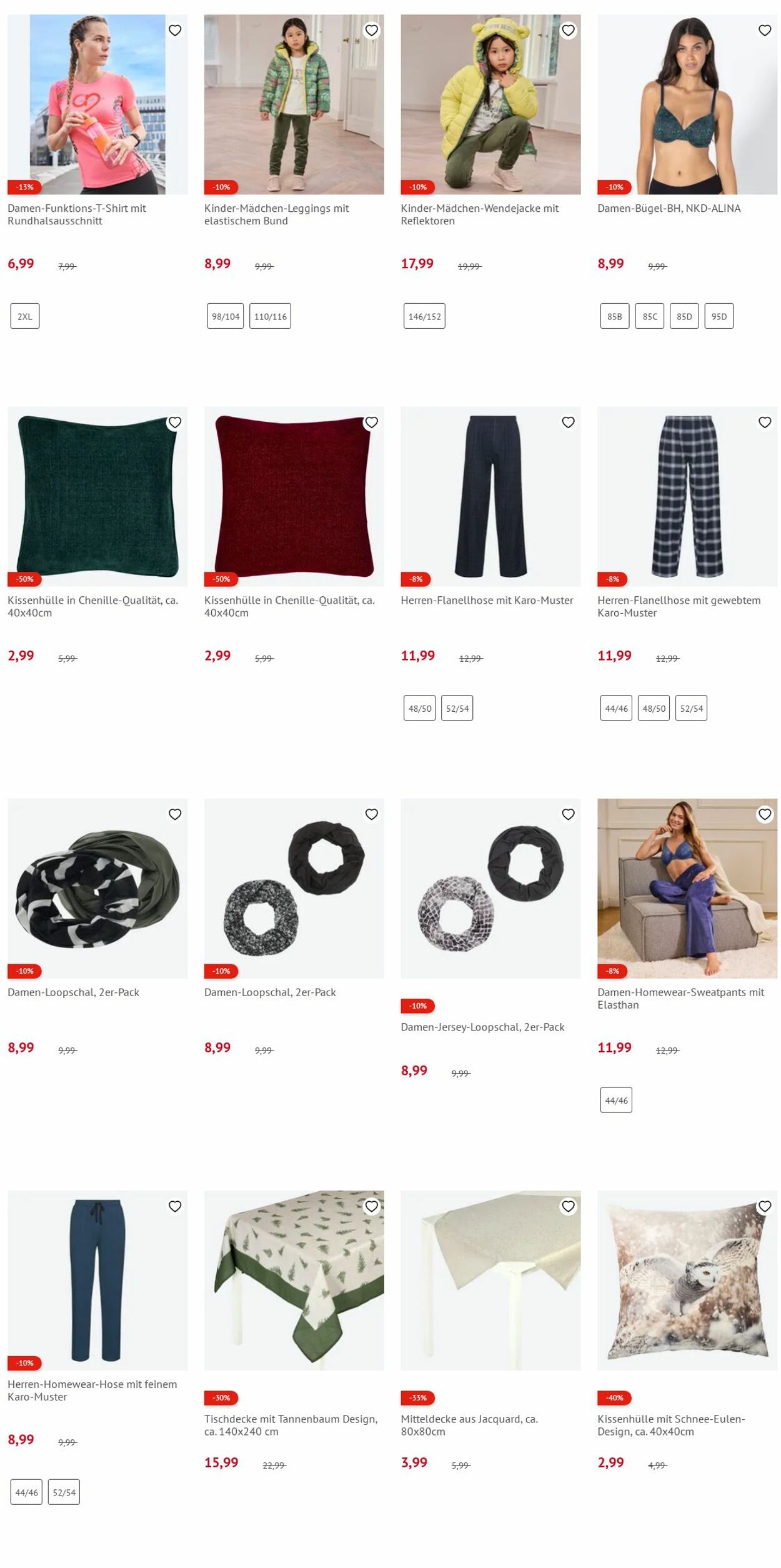
Task: Select size 146/152 for Wendejacke
Action: [424, 316]
